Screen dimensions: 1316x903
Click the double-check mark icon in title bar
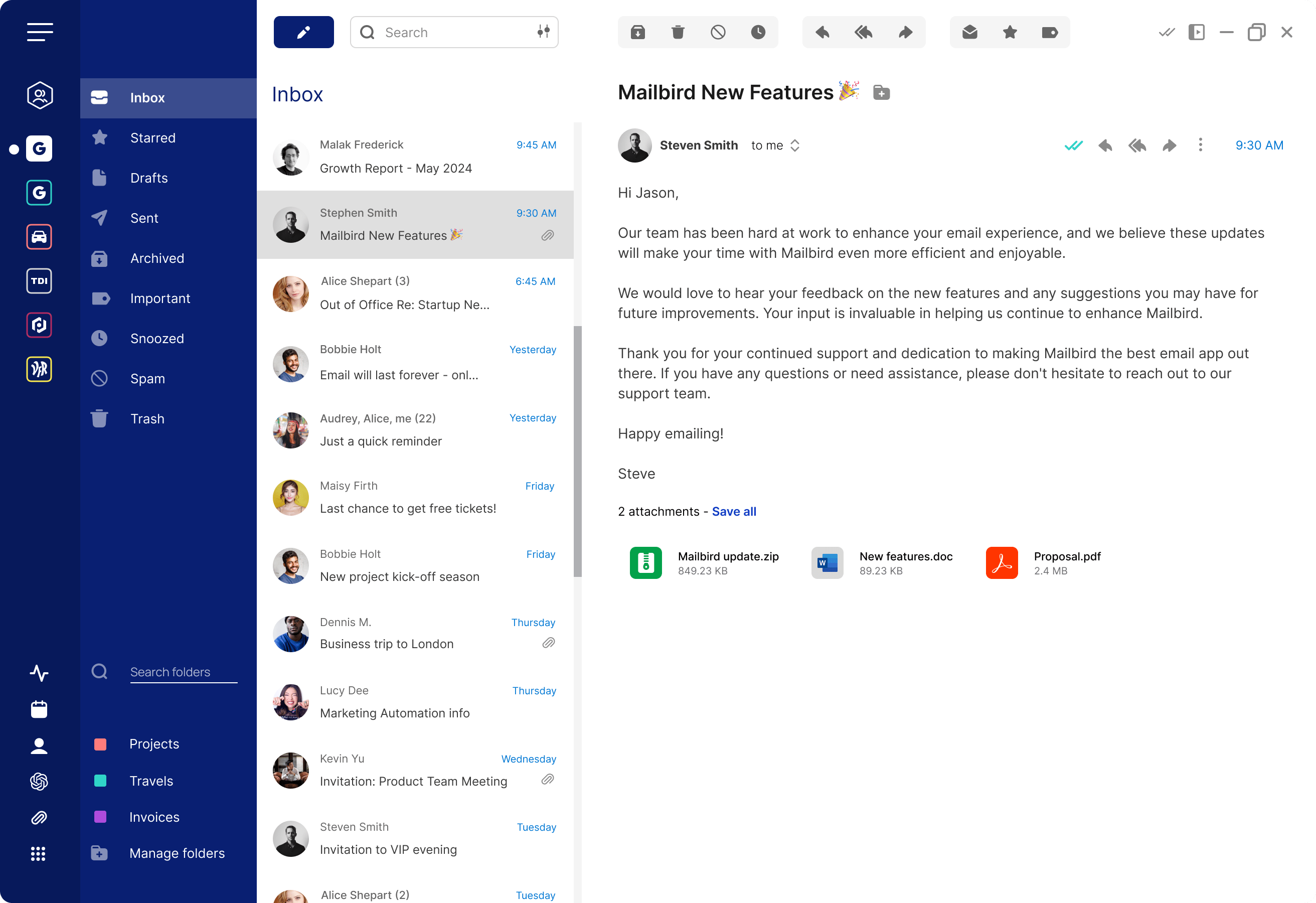click(1167, 32)
